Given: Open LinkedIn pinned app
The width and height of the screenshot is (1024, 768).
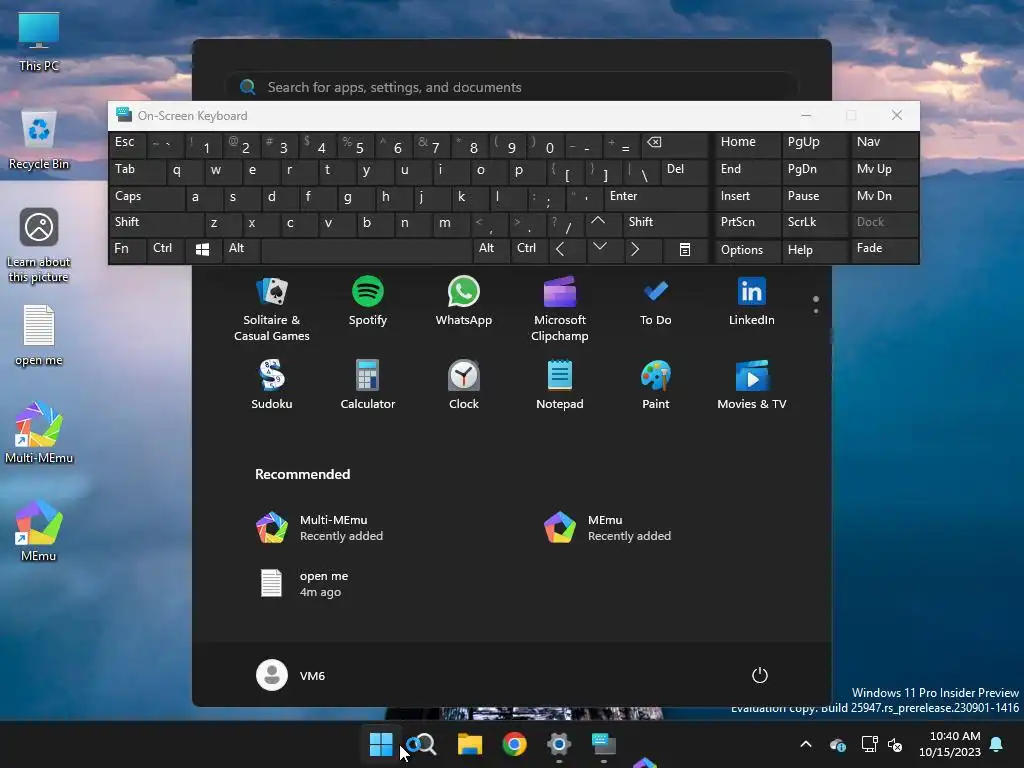Looking at the screenshot, I should [752, 301].
